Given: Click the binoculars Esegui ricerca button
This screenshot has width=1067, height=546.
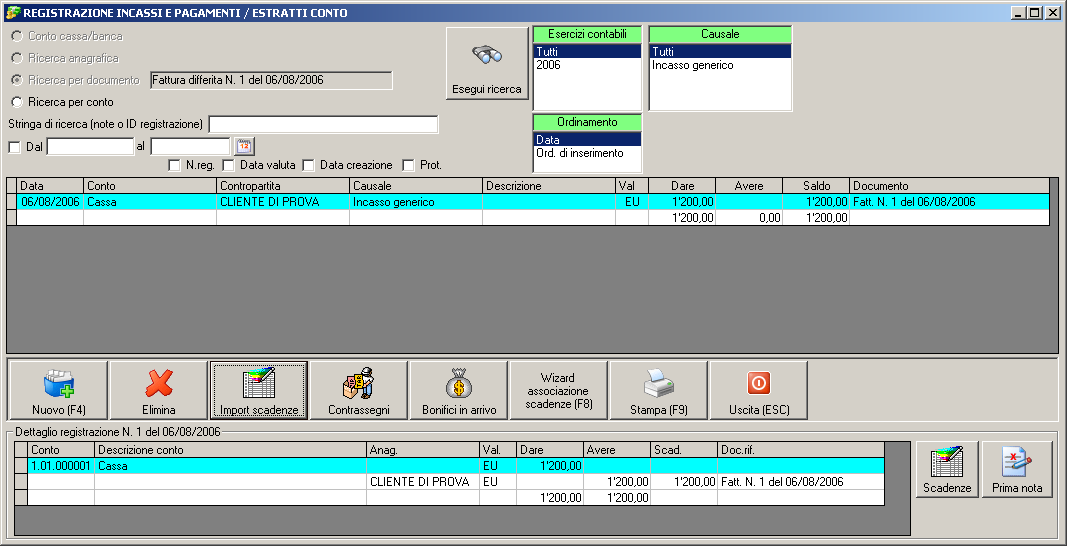Looking at the screenshot, I should click(487, 63).
